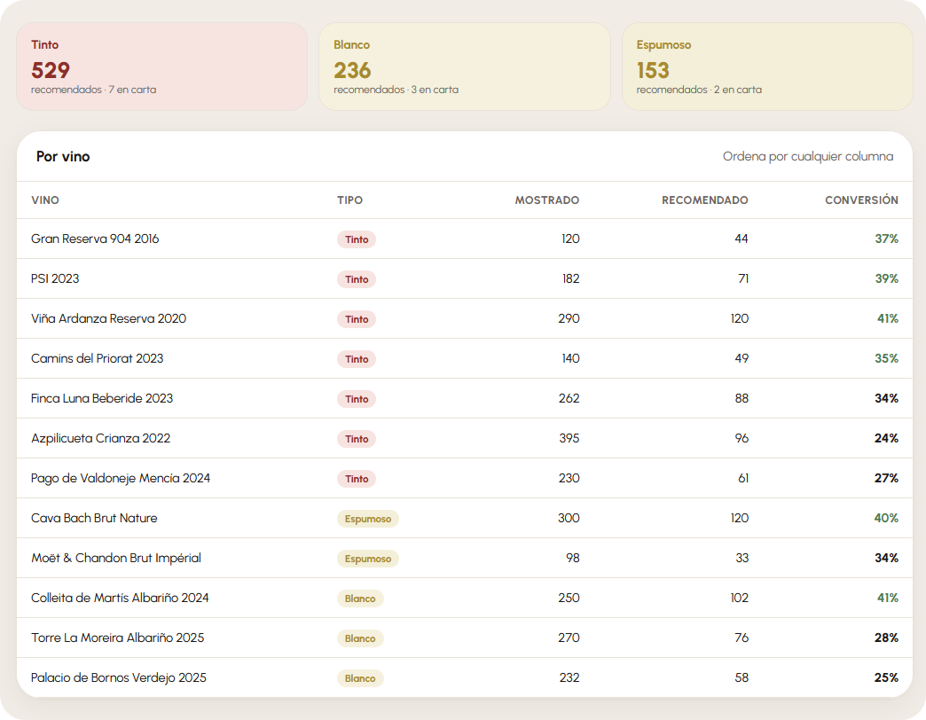The width and height of the screenshot is (926, 720).
Task: Select Viña Ardanza Reserva 2020
Action: (109, 319)
